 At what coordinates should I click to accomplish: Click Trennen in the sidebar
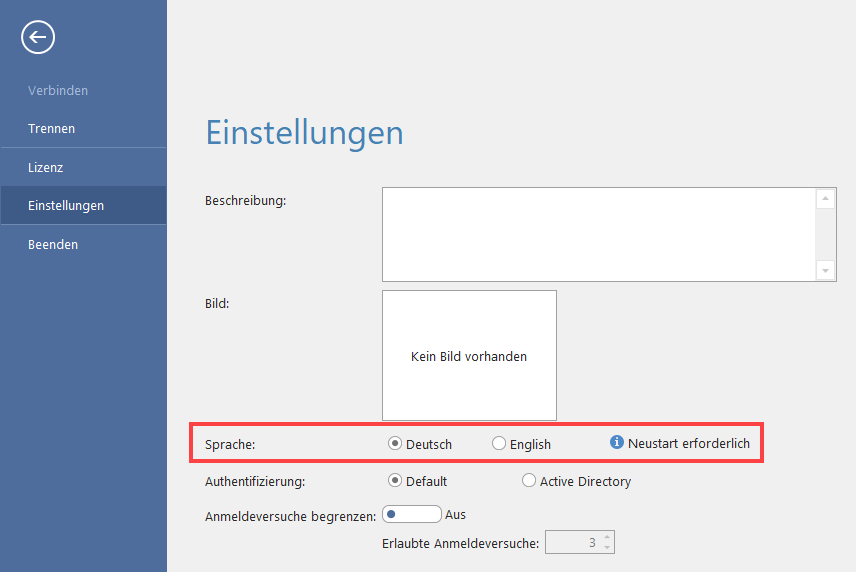pyautogui.click(x=52, y=128)
